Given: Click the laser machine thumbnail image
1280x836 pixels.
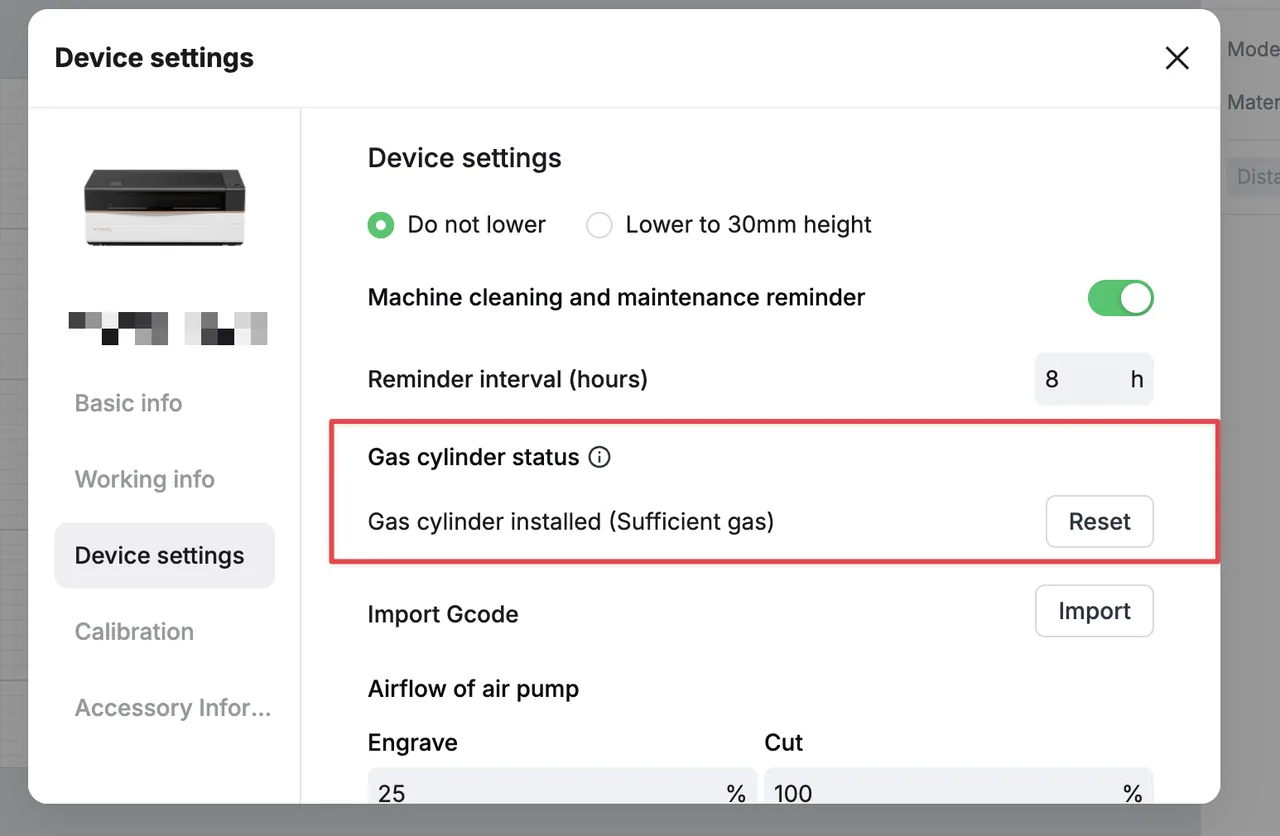Looking at the screenshot, I should coord(165,207).
